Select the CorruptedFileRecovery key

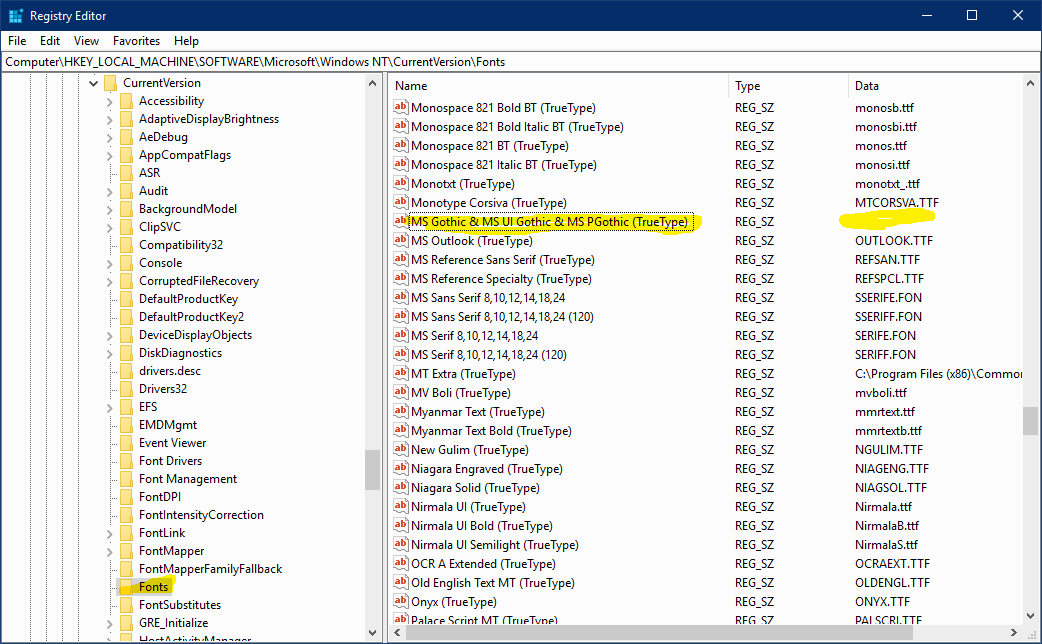click(199, 280)
